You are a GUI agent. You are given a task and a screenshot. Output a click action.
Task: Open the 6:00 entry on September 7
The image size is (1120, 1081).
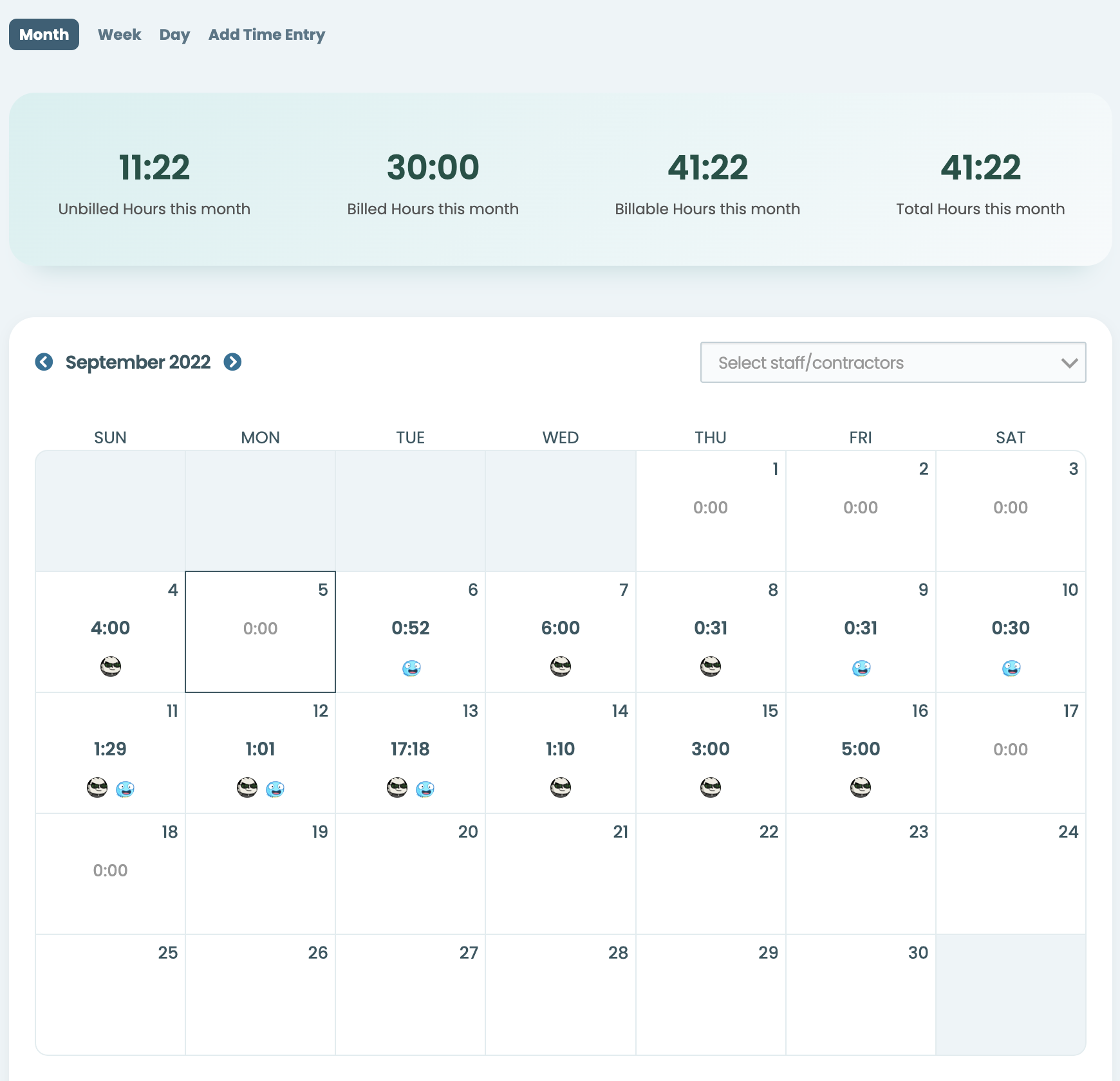click(x=561, y=627)
